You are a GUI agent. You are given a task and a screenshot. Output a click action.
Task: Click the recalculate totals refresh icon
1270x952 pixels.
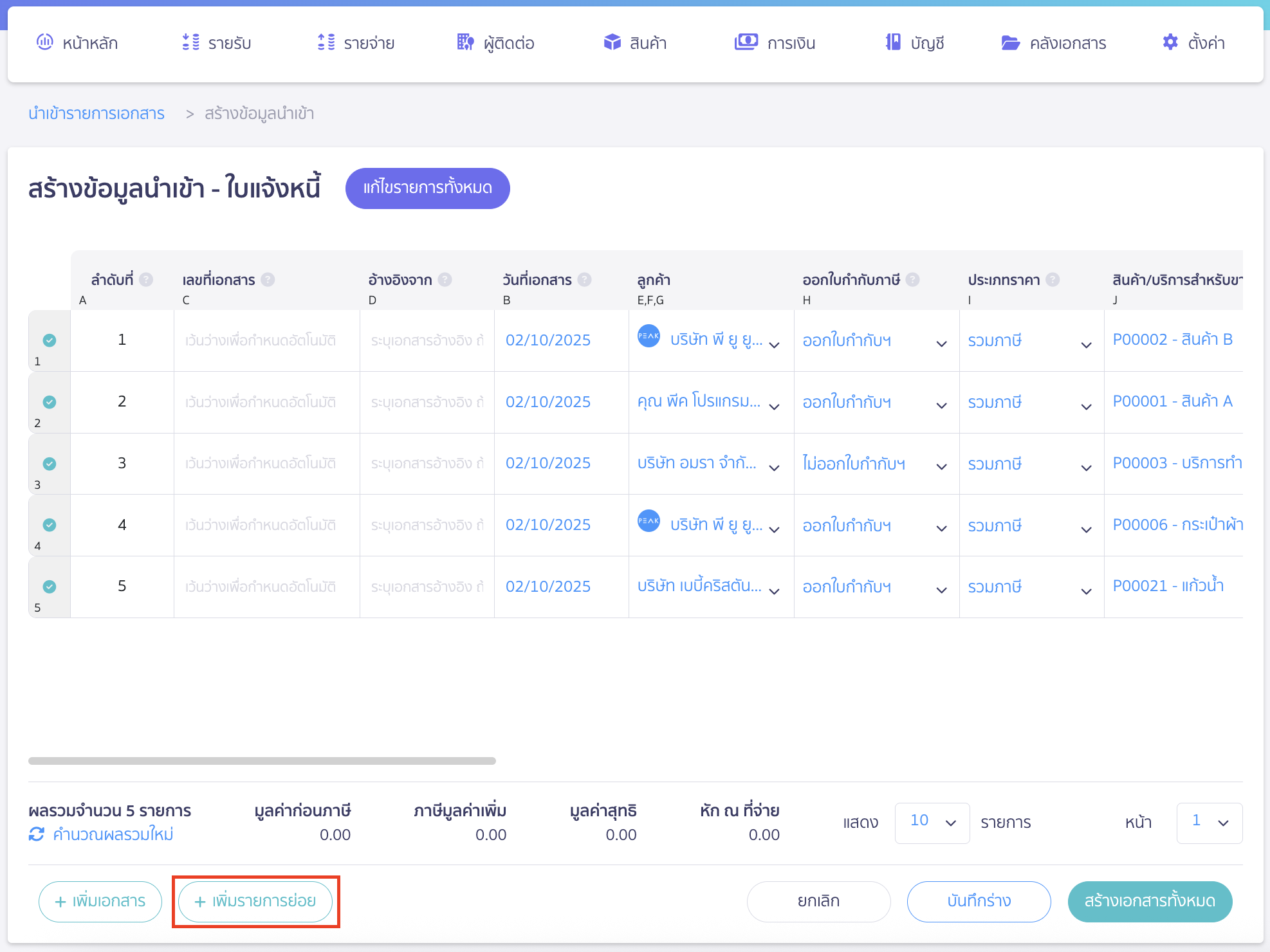[x=37, y=834]
